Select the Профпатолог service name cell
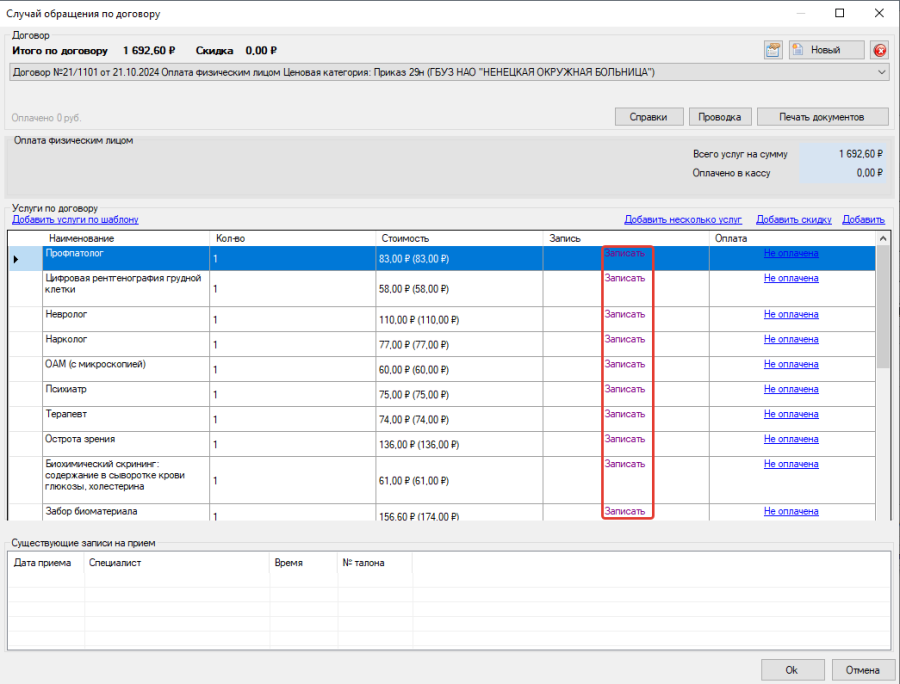900x684 pixels. click(x=126, y=259)
